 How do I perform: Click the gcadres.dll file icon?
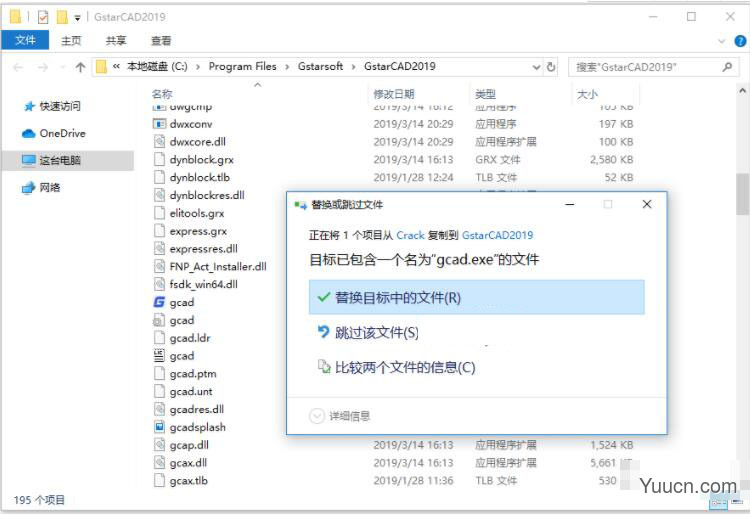pyautogui.click(x=159, y=409)
